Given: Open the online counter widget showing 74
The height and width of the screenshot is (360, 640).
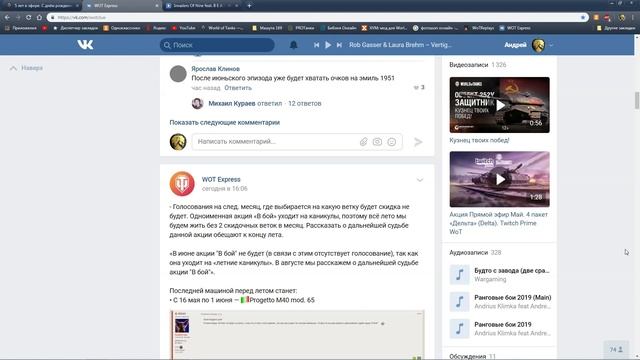Looking at the screenshot, I should (x=616, y=349).
